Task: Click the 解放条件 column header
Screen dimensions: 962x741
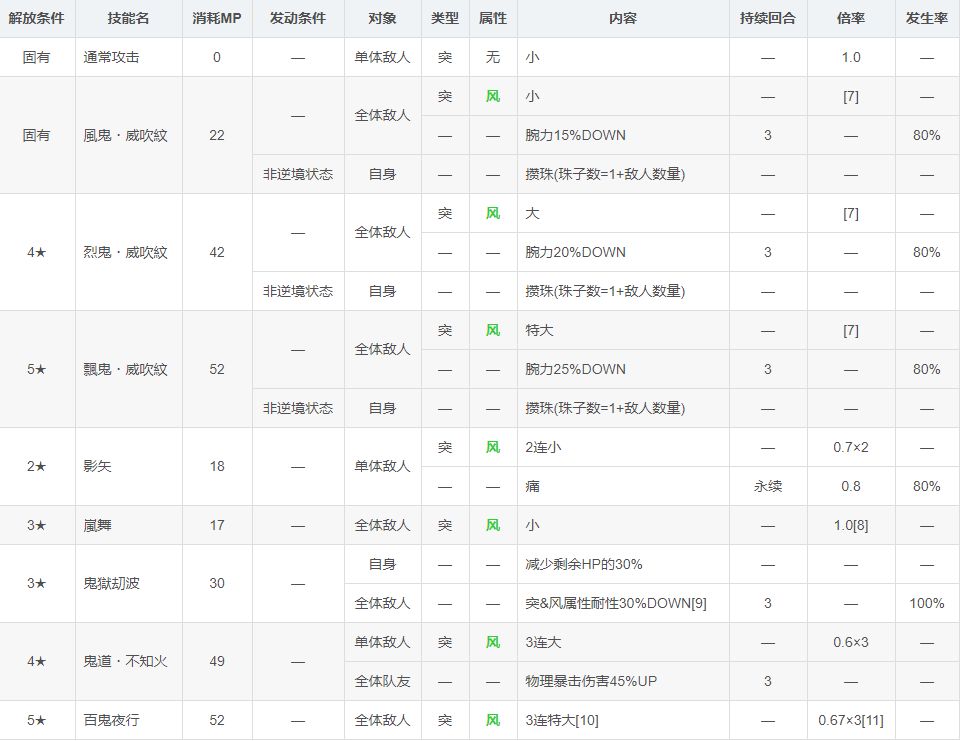Action: coord(36,18)
